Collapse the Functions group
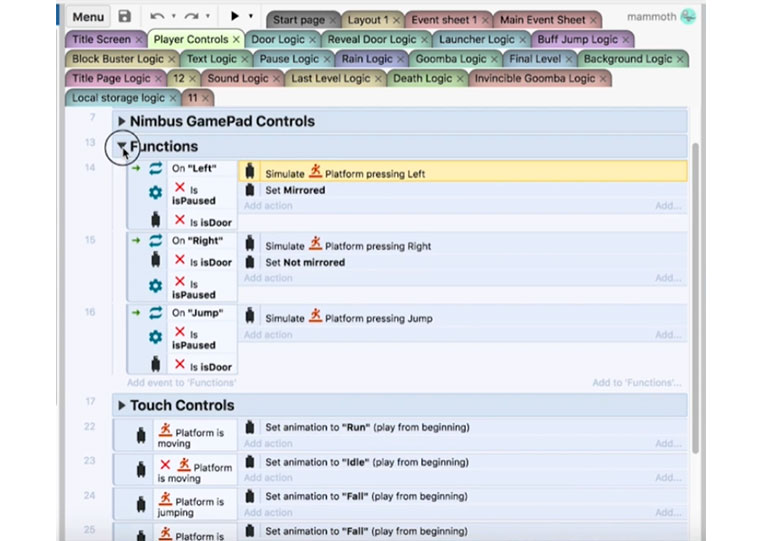Viewport: 763px width, 541px height. pos(122,145)
